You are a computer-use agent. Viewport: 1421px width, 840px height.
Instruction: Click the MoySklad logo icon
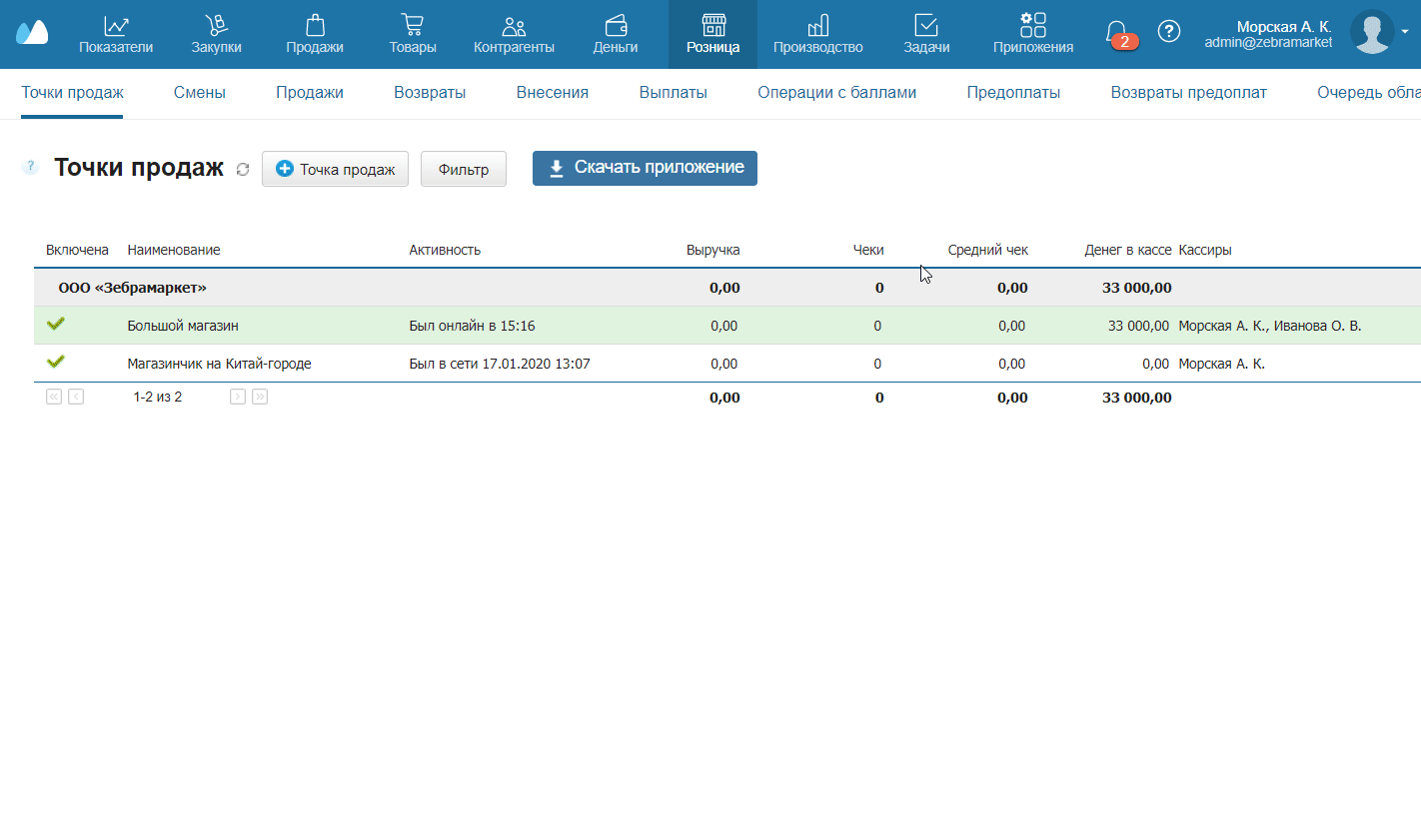coord(32,33)
